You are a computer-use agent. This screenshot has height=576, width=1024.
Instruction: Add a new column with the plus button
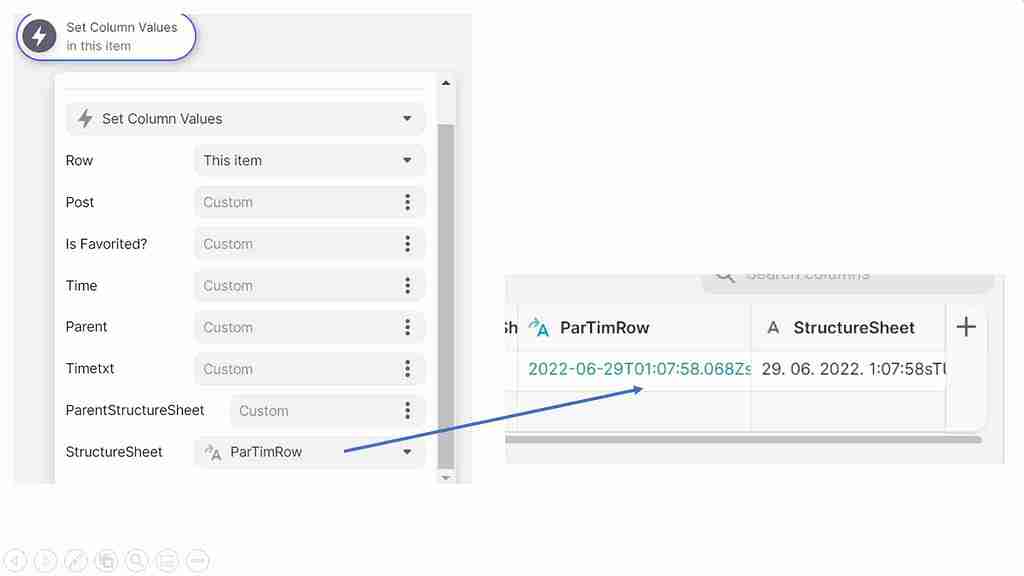point(967,327)
